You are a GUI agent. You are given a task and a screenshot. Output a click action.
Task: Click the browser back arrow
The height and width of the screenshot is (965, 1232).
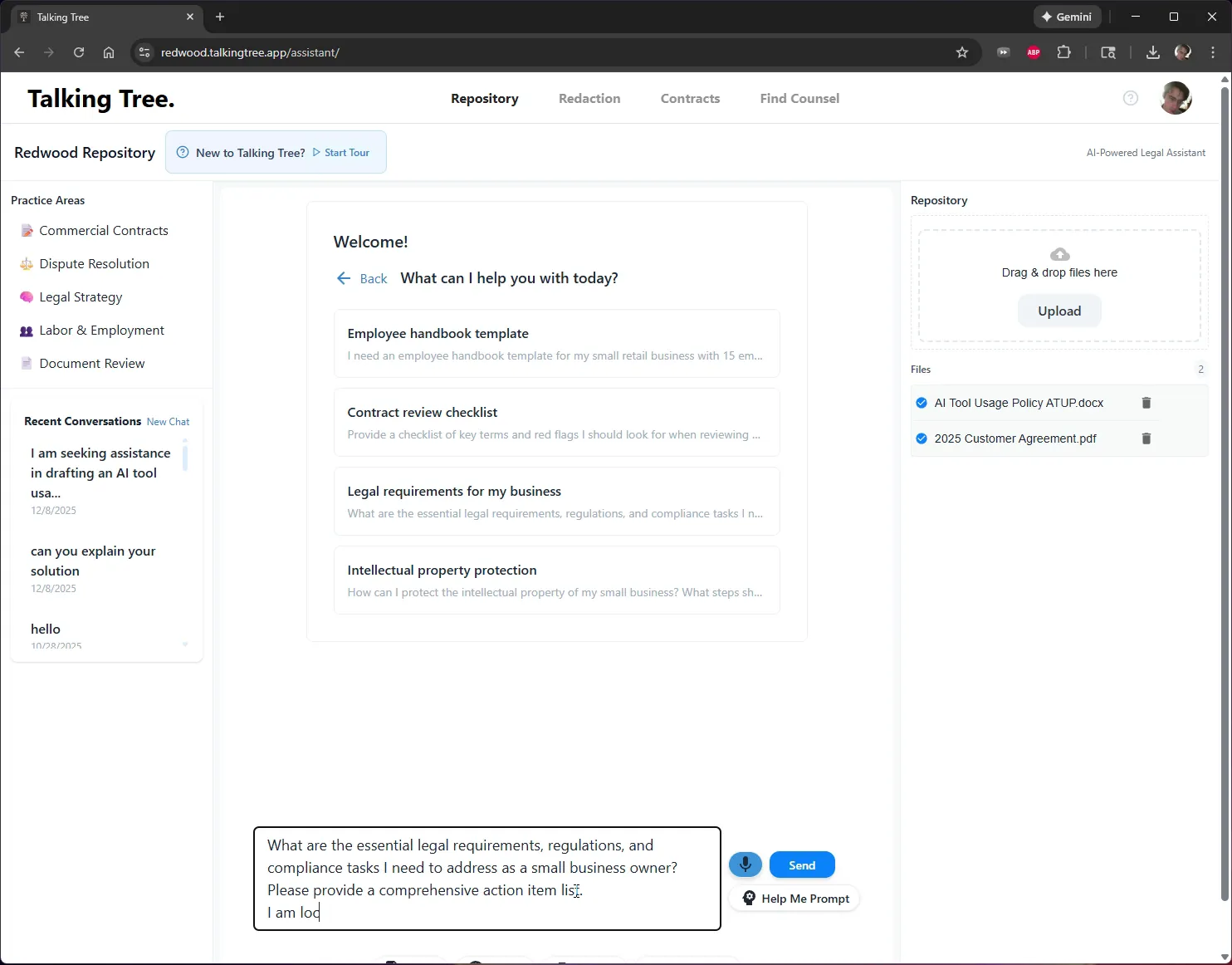19,52
